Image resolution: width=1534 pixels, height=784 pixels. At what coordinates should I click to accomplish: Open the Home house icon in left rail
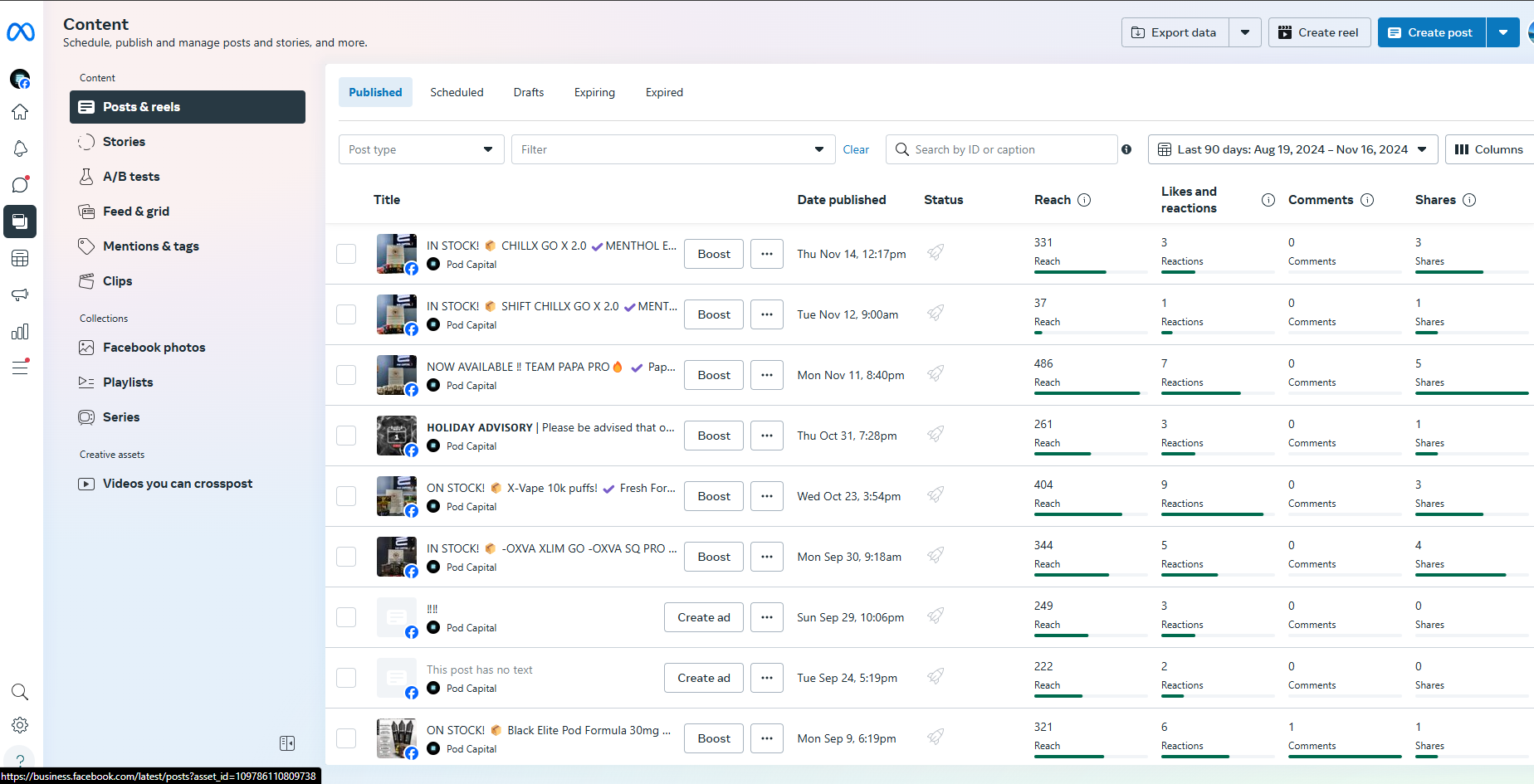click(20, 112)
